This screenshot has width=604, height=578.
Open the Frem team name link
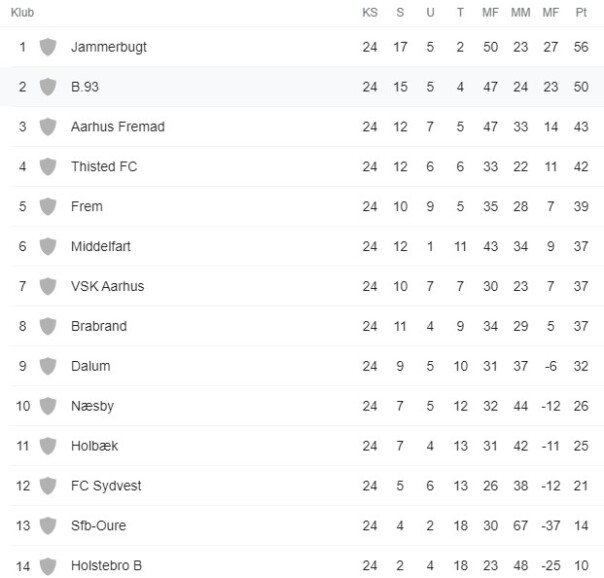pyautogui.click(x=87, y=206)
